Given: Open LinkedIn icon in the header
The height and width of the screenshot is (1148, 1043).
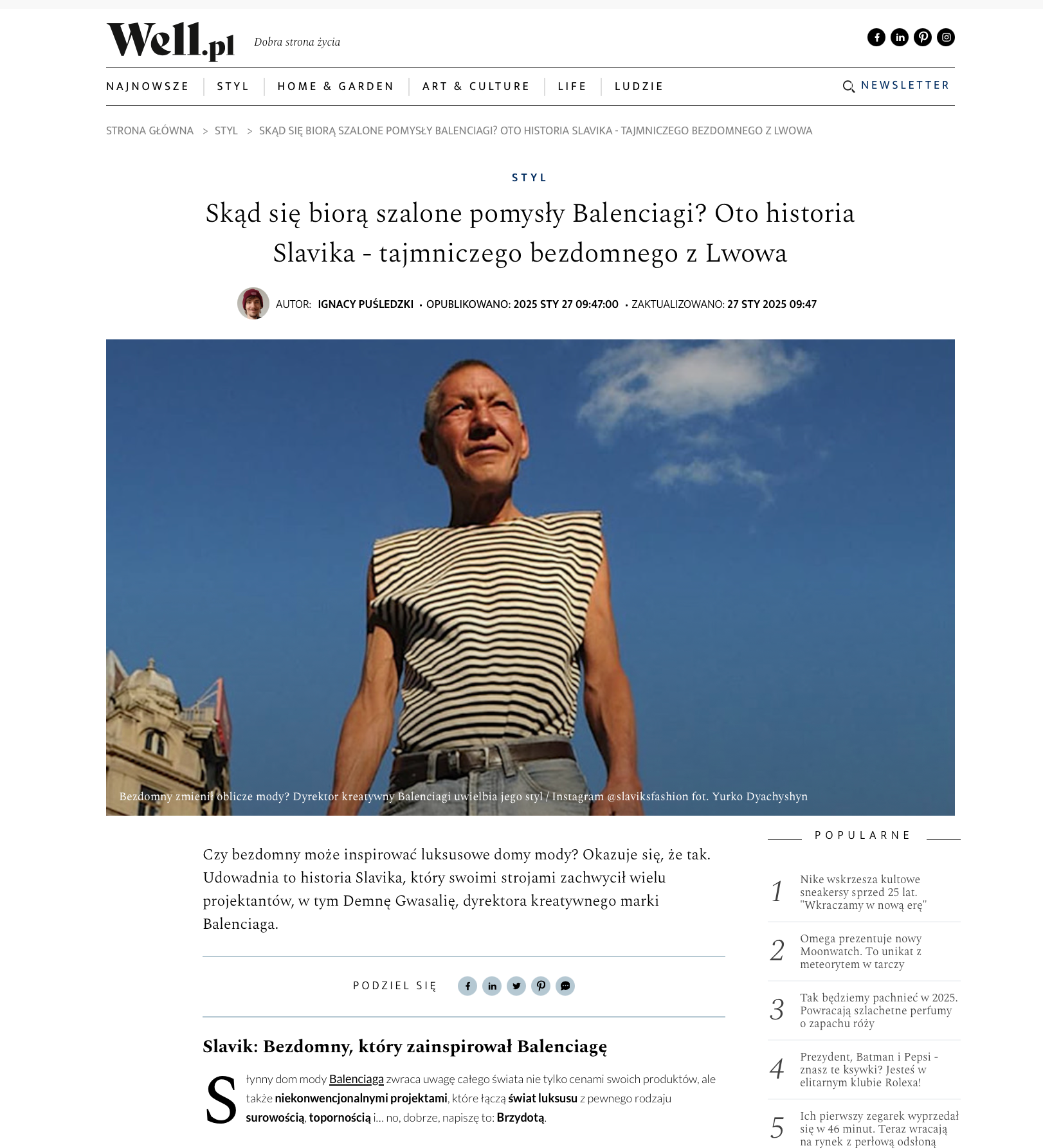Looking at the screenshot, I should tap(900, 37).
